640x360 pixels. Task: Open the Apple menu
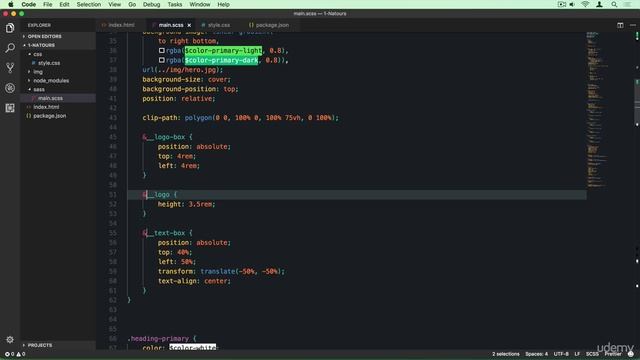pyautogui.click(x=11, y=4)
